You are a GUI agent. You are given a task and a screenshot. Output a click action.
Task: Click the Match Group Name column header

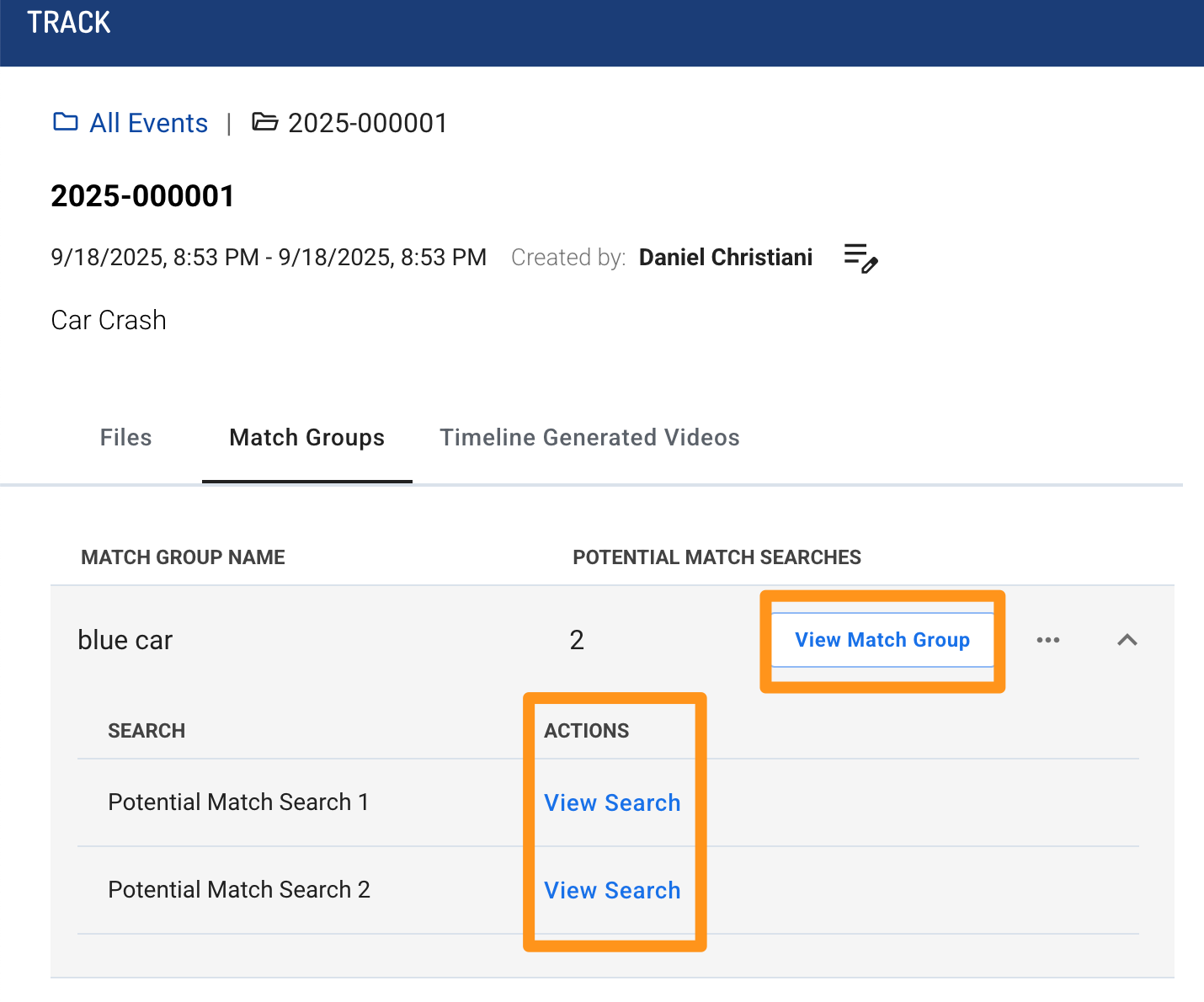tap(183, 557)
